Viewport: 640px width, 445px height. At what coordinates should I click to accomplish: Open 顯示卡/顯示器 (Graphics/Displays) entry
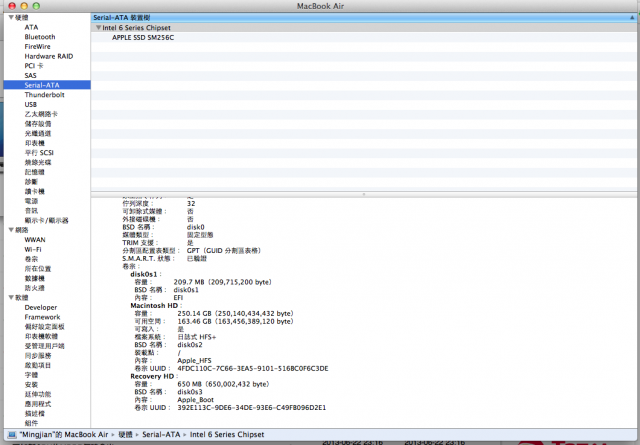tap(46, 220)
